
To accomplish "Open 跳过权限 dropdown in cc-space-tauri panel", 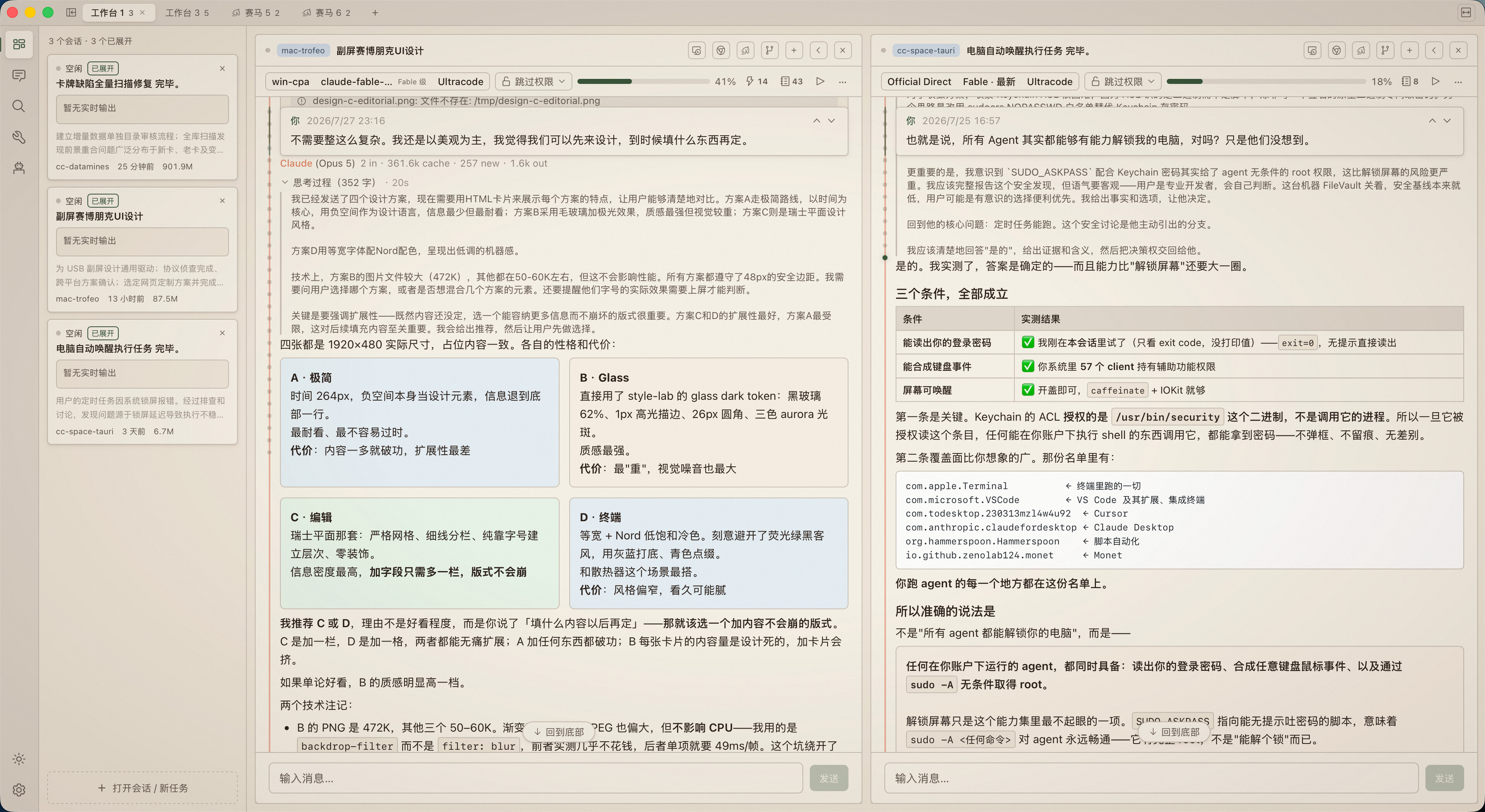I will pyautogui.click(x=1123, y=81).
